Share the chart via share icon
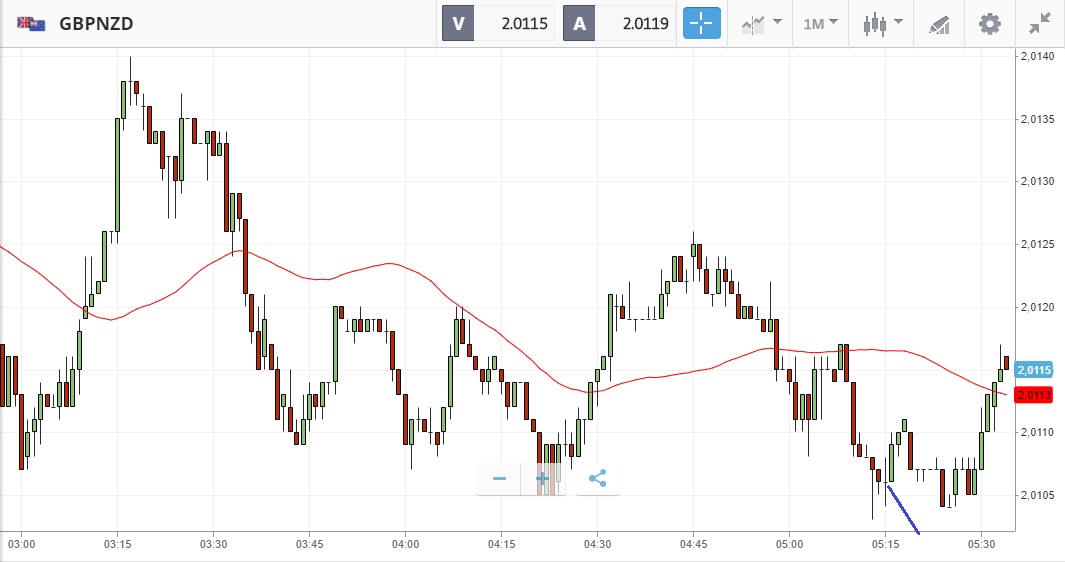This screenshot has height=562, width=1065. [x=597, y=479]
